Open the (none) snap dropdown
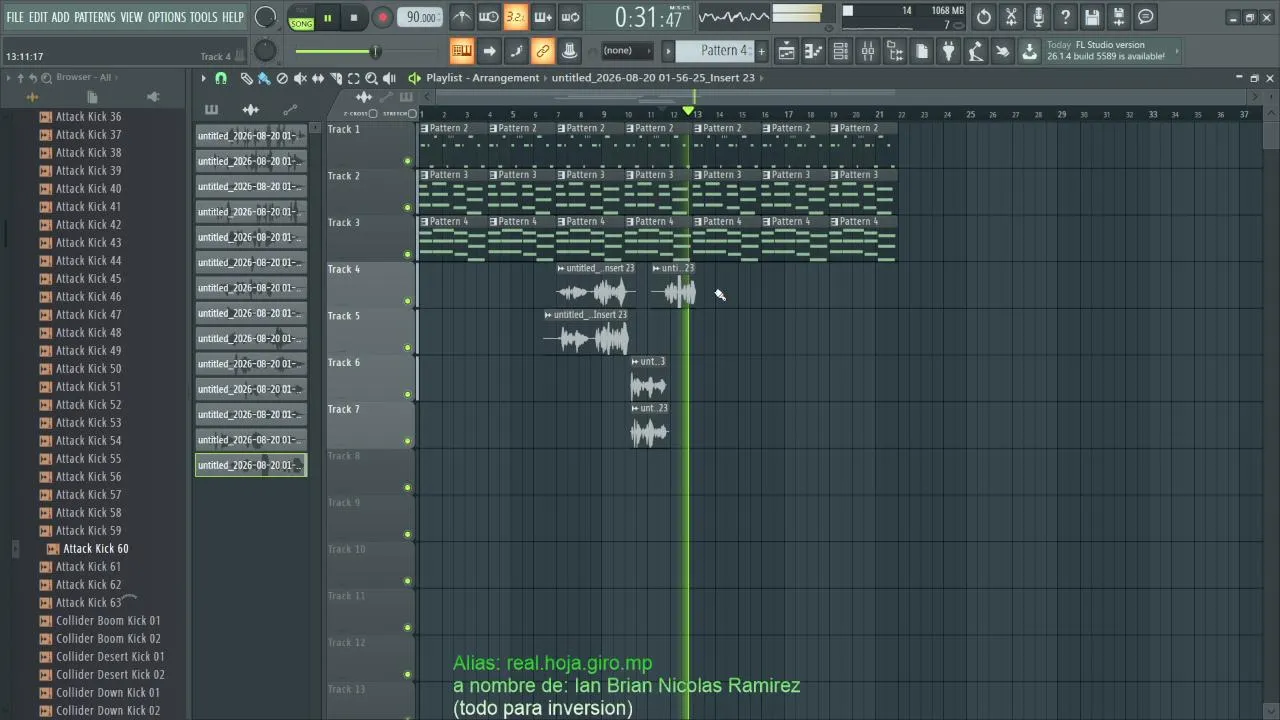1280x720 pixels. coord(626,51)
